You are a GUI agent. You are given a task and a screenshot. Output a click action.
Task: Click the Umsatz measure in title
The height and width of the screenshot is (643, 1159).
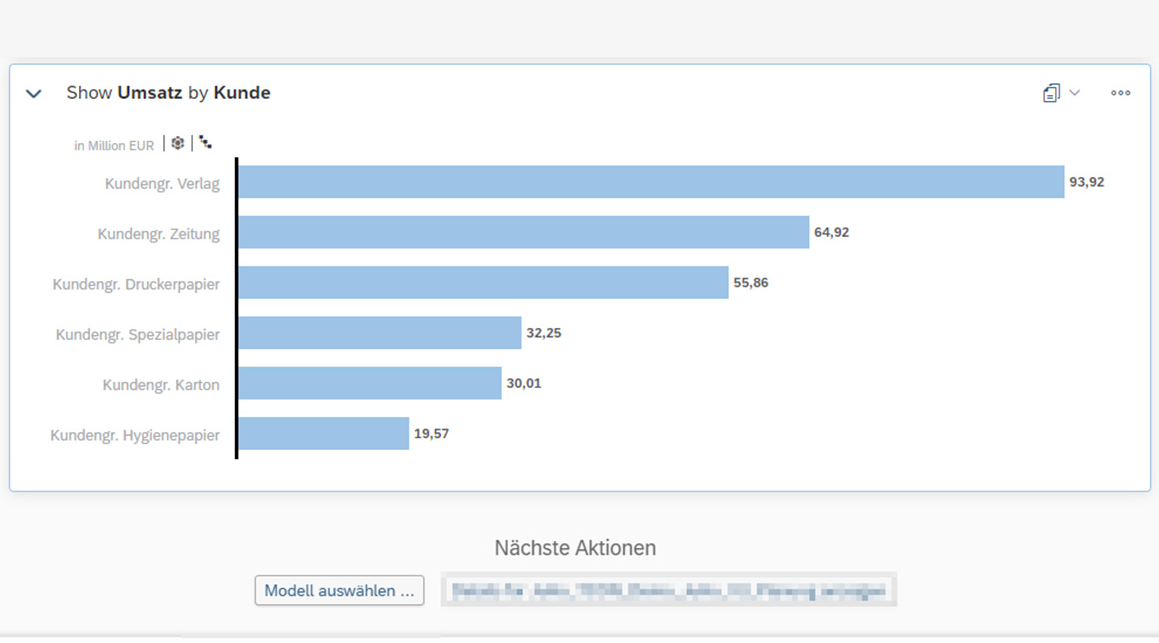click(150, 93)
